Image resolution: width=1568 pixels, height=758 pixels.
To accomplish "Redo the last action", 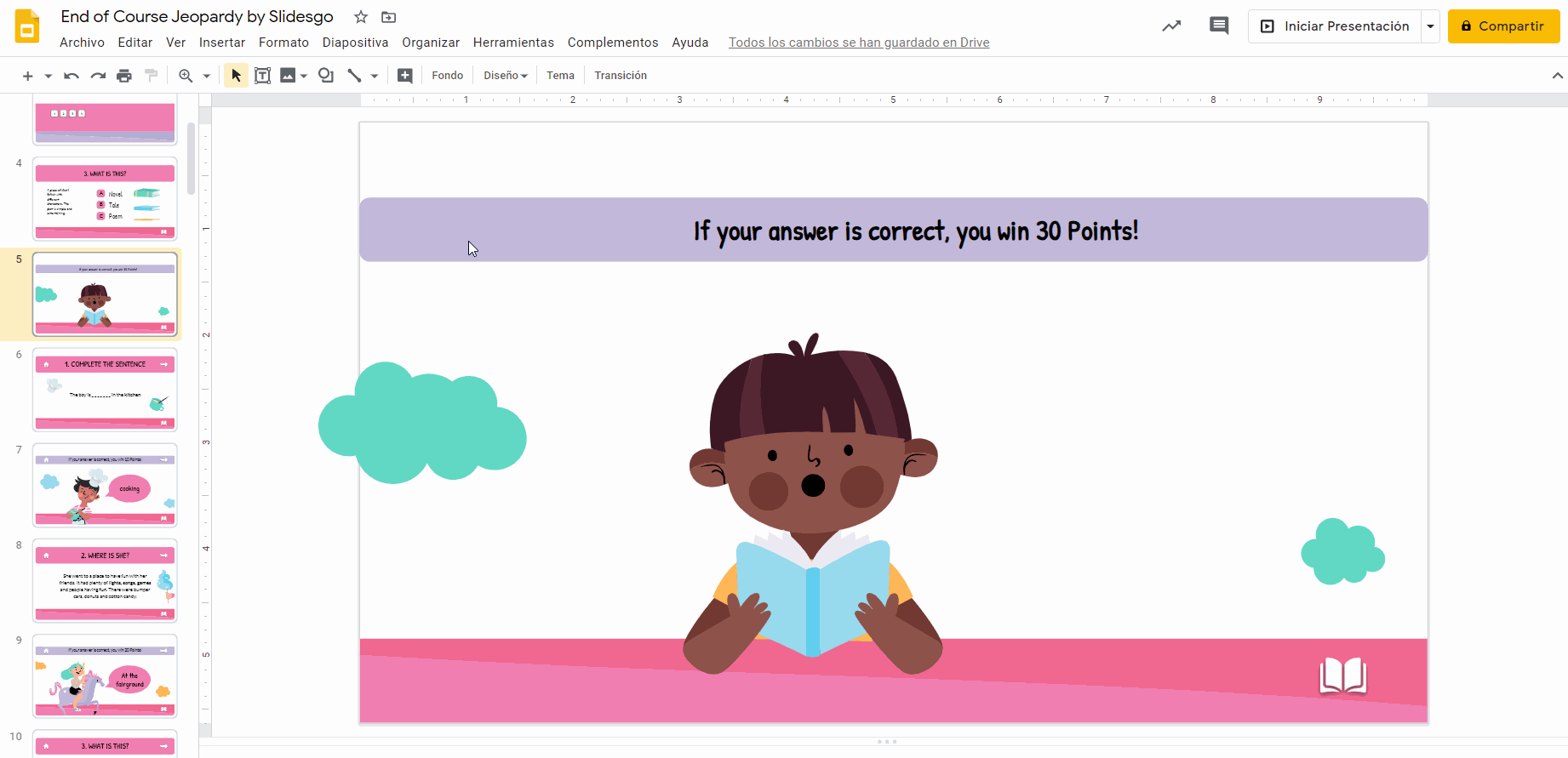I will coord(98,76).
